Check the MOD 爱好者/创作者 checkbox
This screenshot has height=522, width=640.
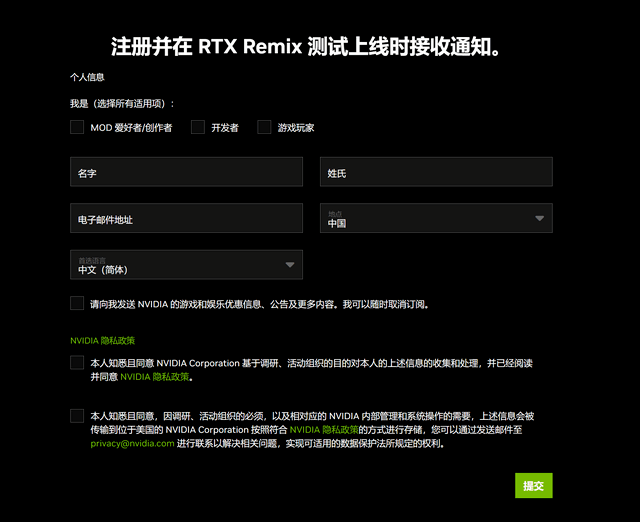[x=77, y=127]
